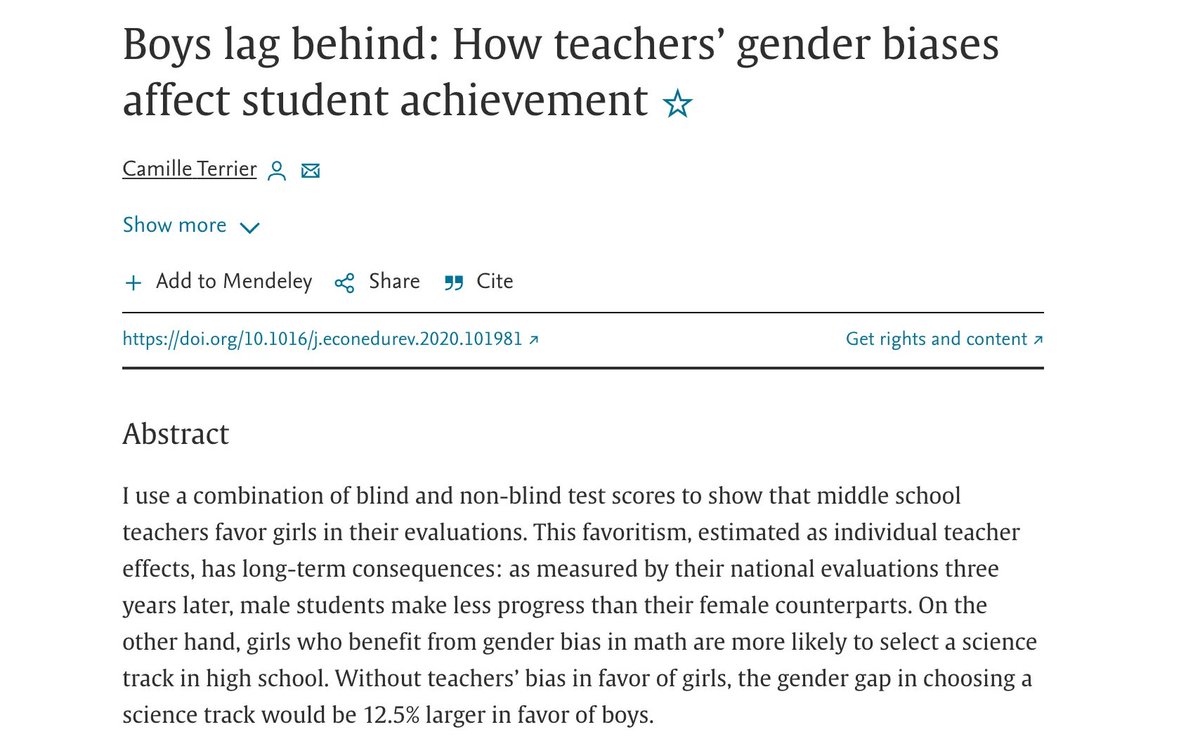
Task: Follow the Get rights and content link
Action: pos(936,339)
